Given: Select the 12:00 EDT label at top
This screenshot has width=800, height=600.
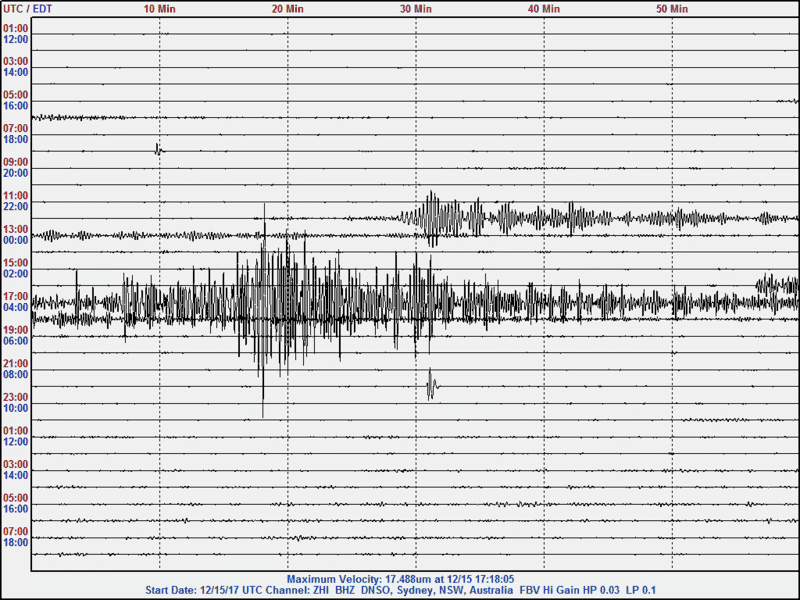Looking at the screenshot, I should [15, 39].
